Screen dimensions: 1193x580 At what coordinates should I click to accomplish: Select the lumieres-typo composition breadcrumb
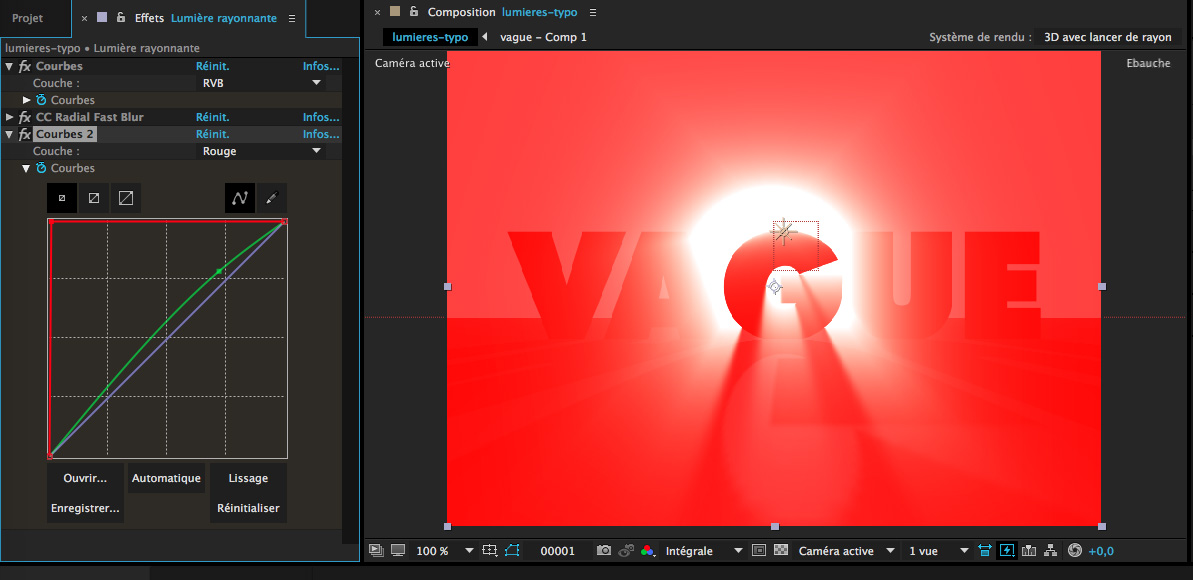click(431, 37)
